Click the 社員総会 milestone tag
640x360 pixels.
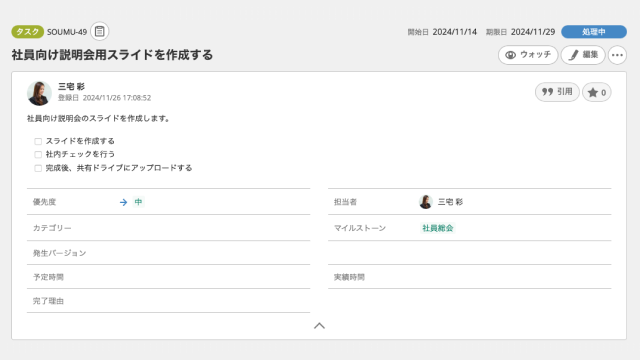pos(438,228)
